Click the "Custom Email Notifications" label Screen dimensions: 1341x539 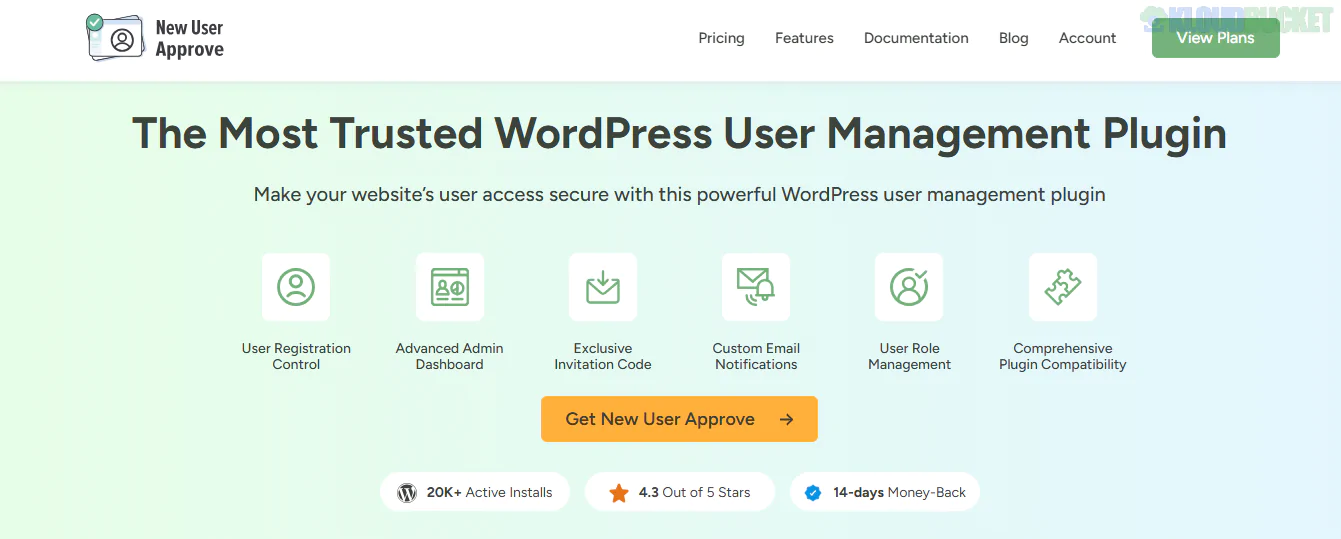756,357
